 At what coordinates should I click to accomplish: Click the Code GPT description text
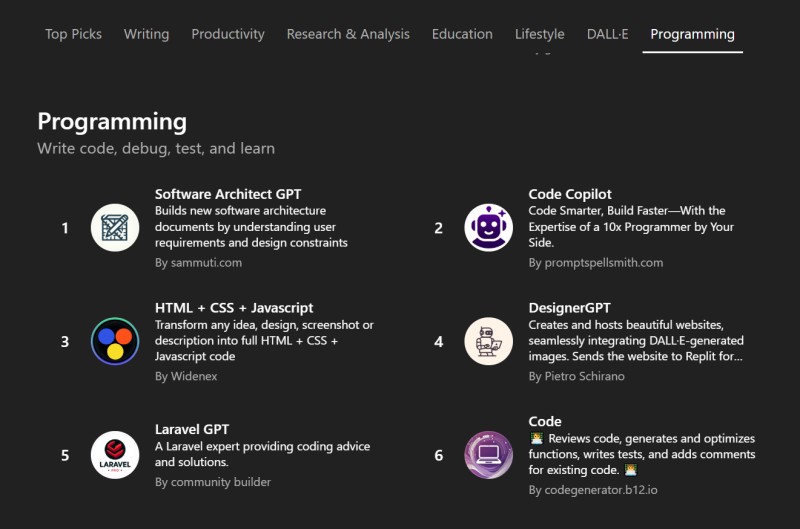tap(640, 454)
